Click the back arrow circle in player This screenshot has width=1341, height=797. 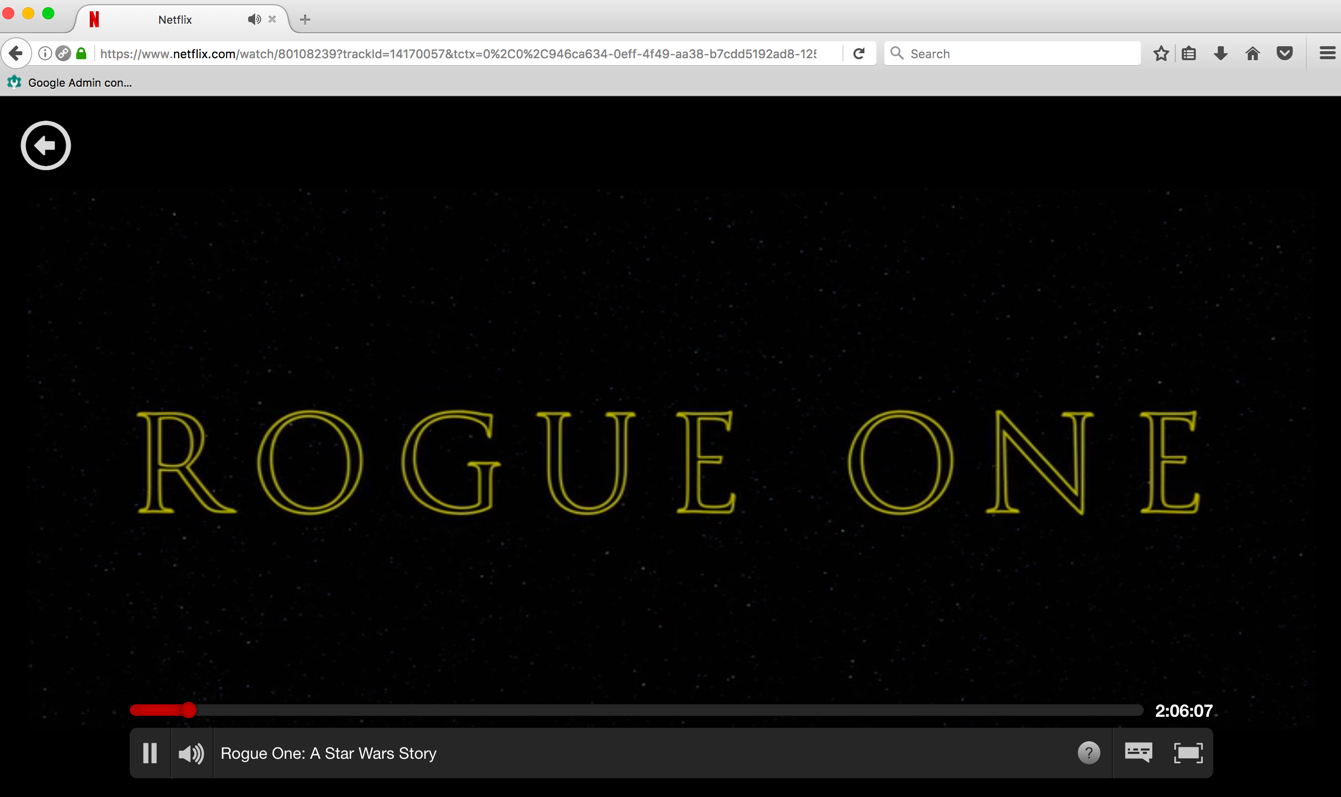(x=46, y=146)
